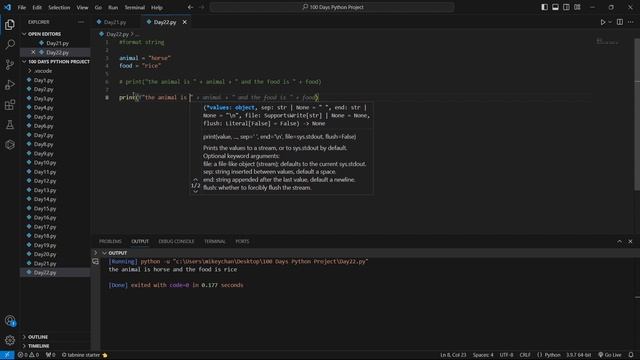Toggle the primary side bar layout icon
640x360 pixels.
[544, 7]
